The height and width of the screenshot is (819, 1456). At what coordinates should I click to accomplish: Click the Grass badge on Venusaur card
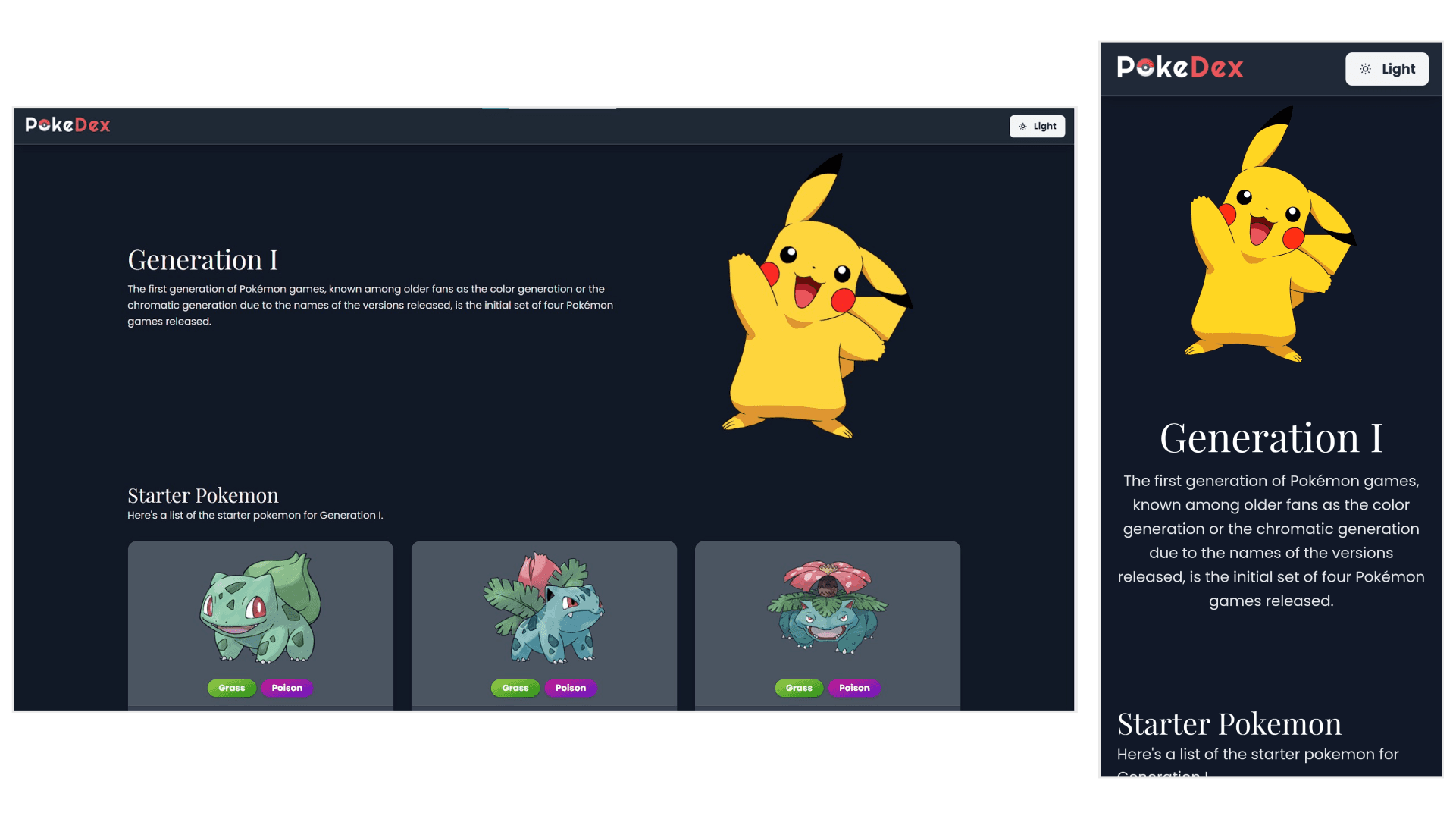(799, 688)
